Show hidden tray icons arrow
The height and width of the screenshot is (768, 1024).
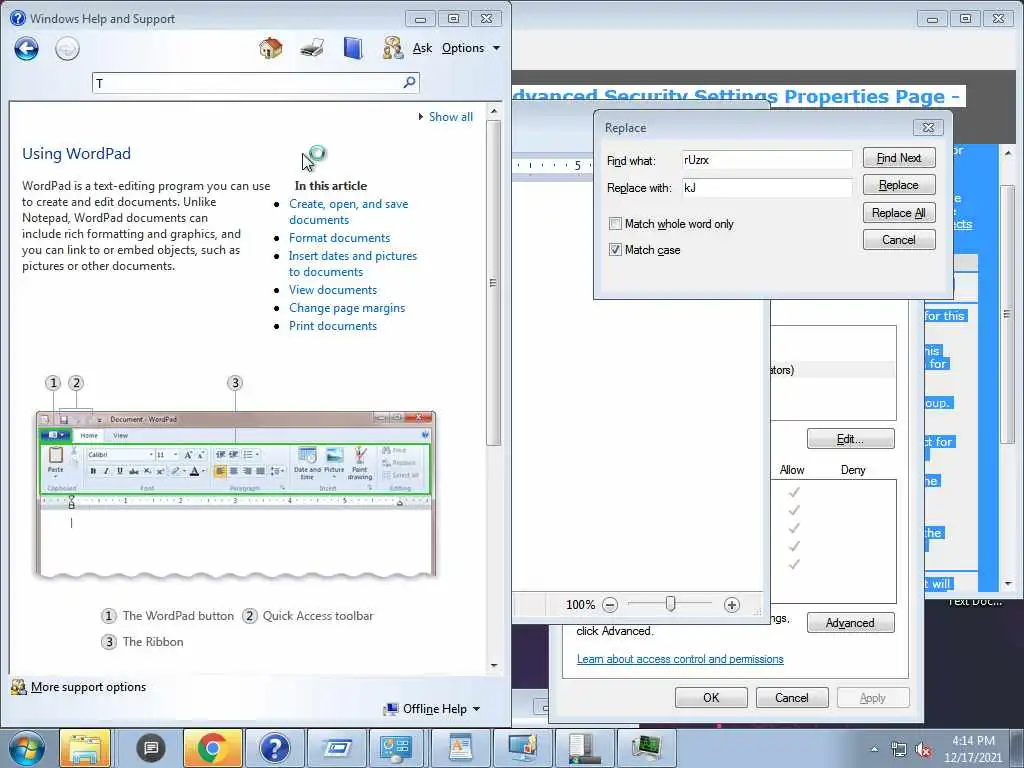[874, 749]
